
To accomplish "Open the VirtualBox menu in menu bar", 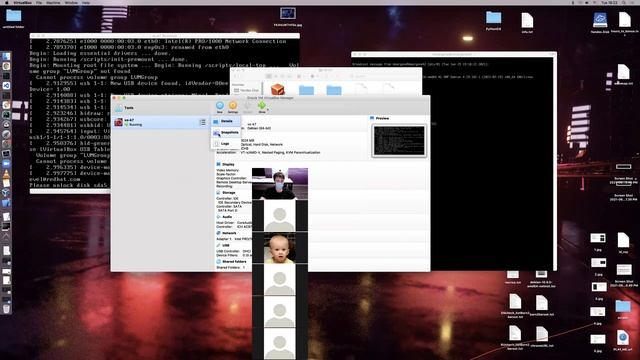I will pos(22,2).
